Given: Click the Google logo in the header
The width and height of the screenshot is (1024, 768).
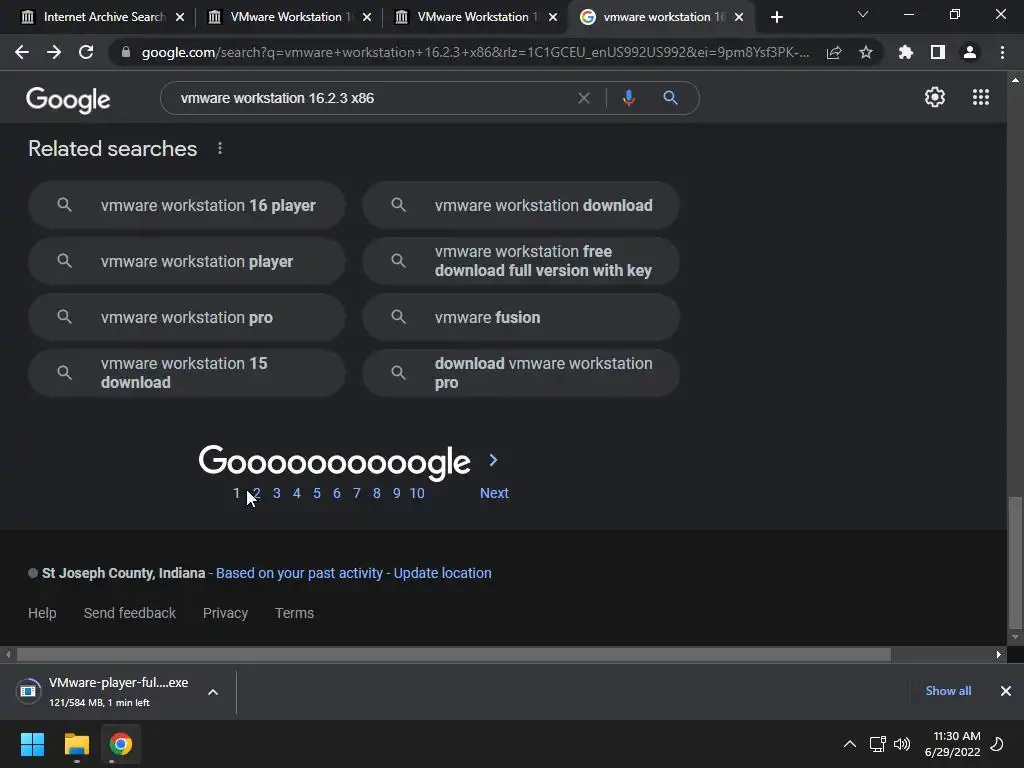Looking at the screenshot, I should [68, 99].
